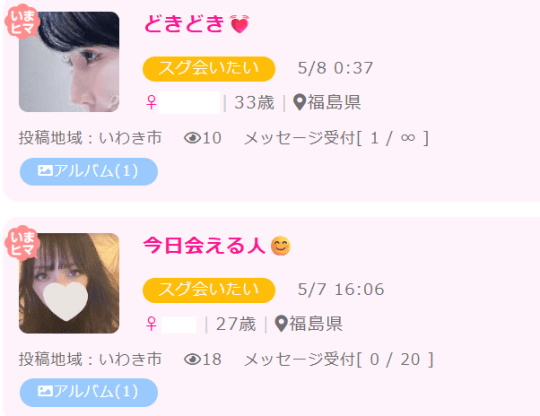Click the female symbol on first profile
This screenshot has height=416, width=540.
151,102
